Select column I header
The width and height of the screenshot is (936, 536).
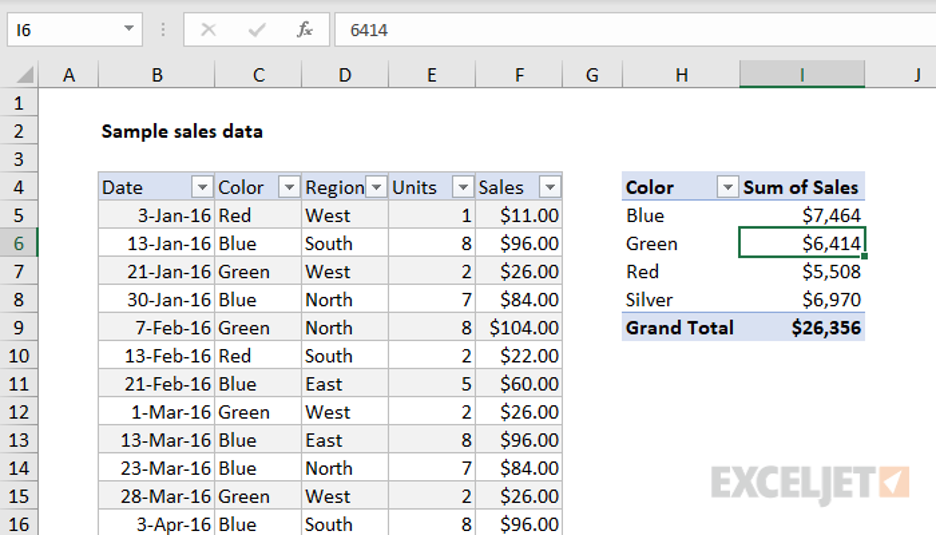[802, 75]
